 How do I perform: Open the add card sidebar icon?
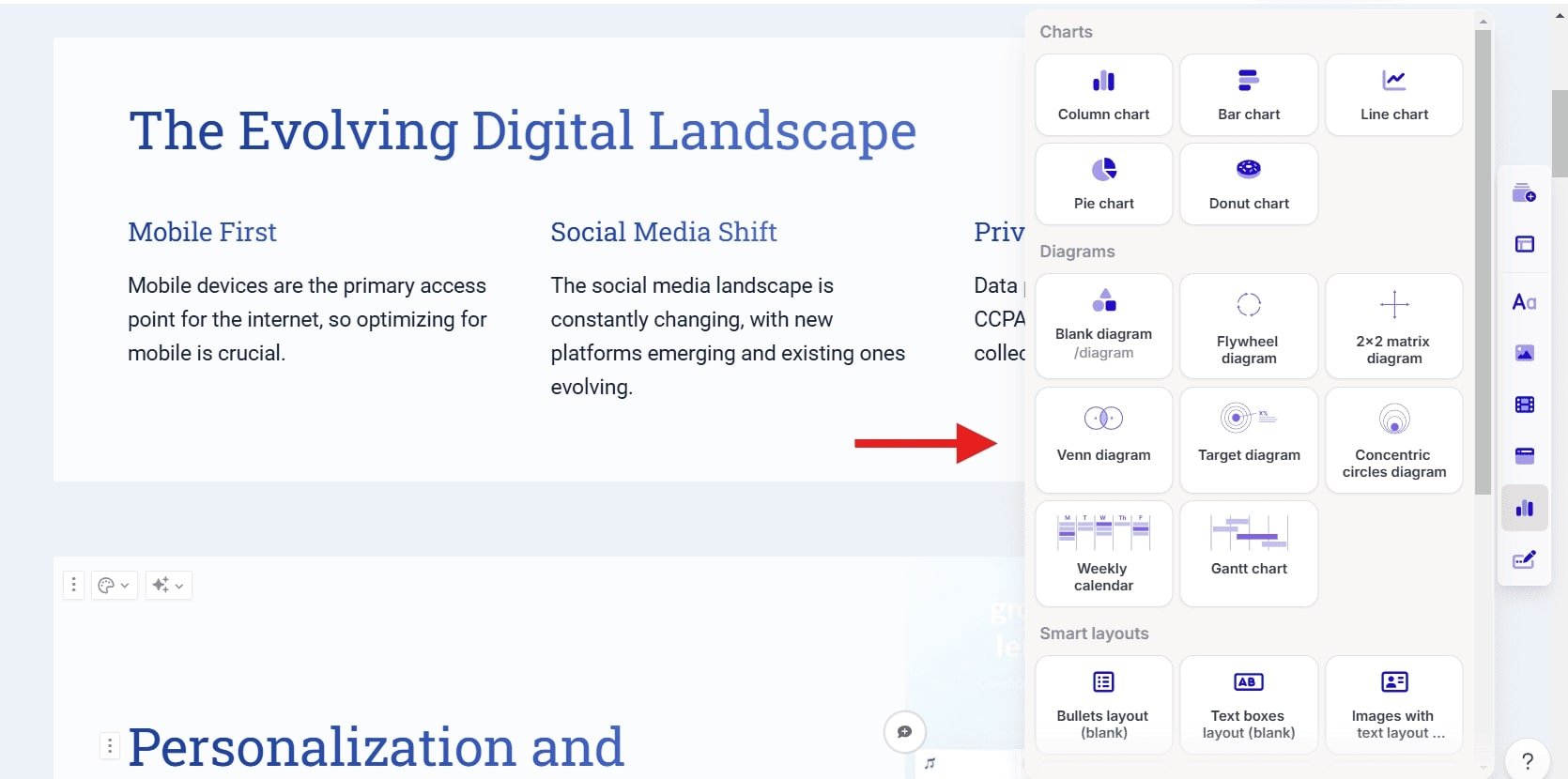1524,193
